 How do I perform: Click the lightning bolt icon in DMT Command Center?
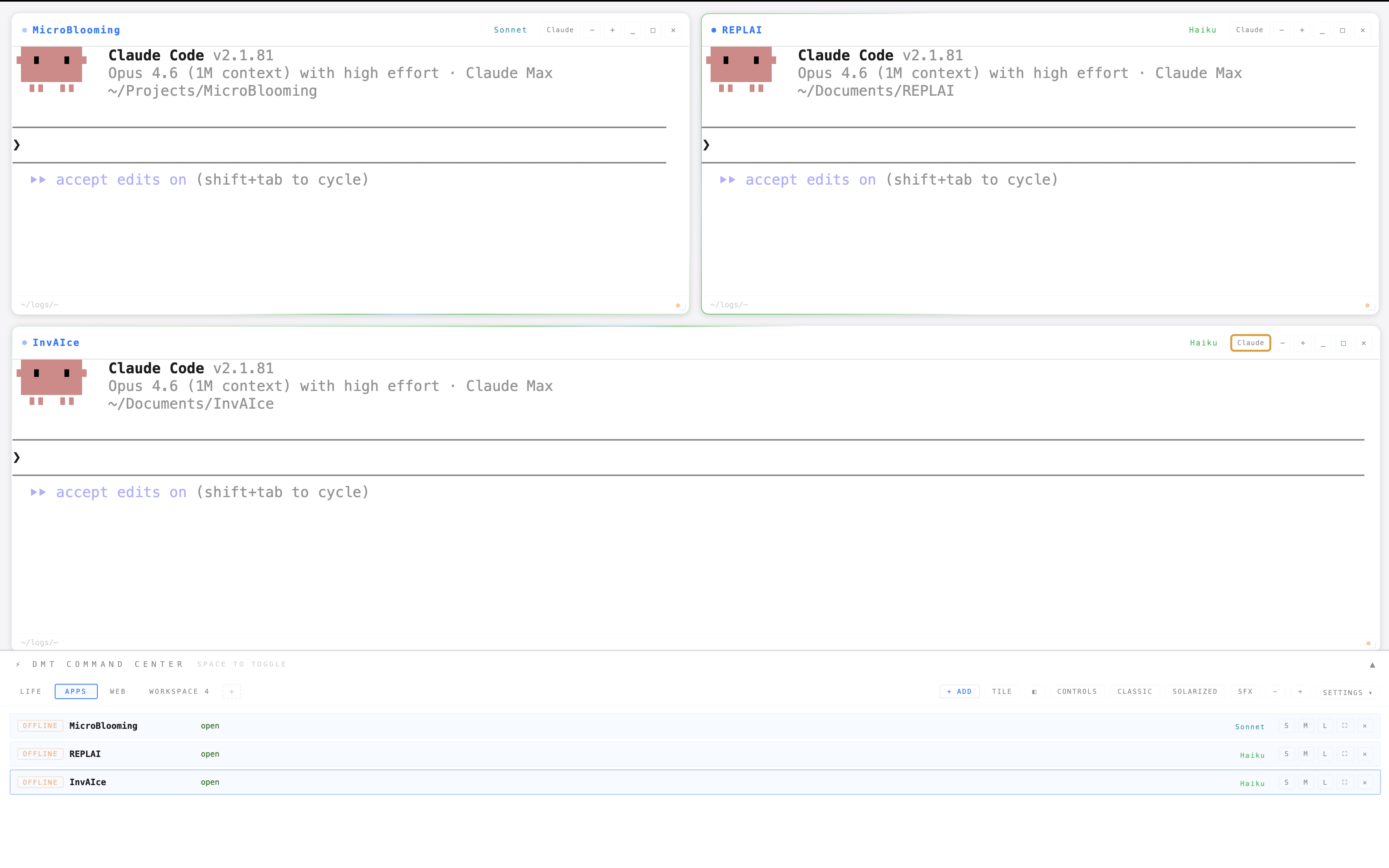tap(18, 664)
